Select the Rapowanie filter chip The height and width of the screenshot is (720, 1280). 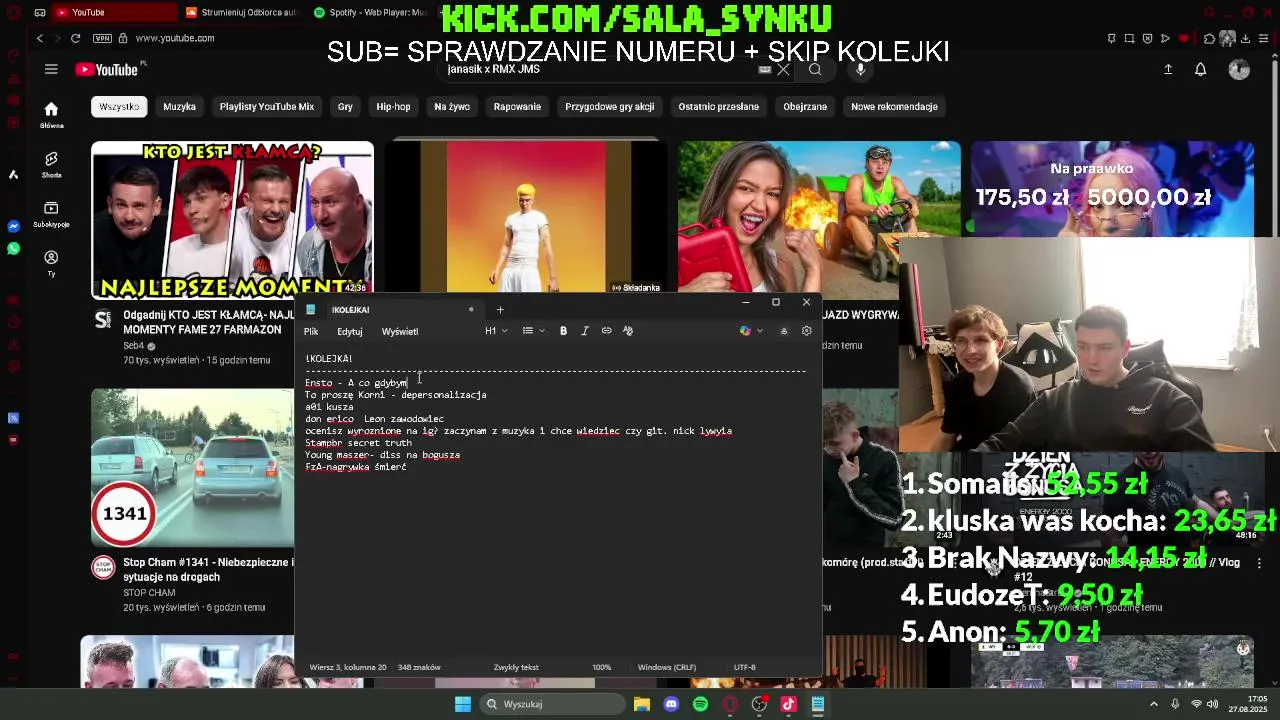click(517, 106)
